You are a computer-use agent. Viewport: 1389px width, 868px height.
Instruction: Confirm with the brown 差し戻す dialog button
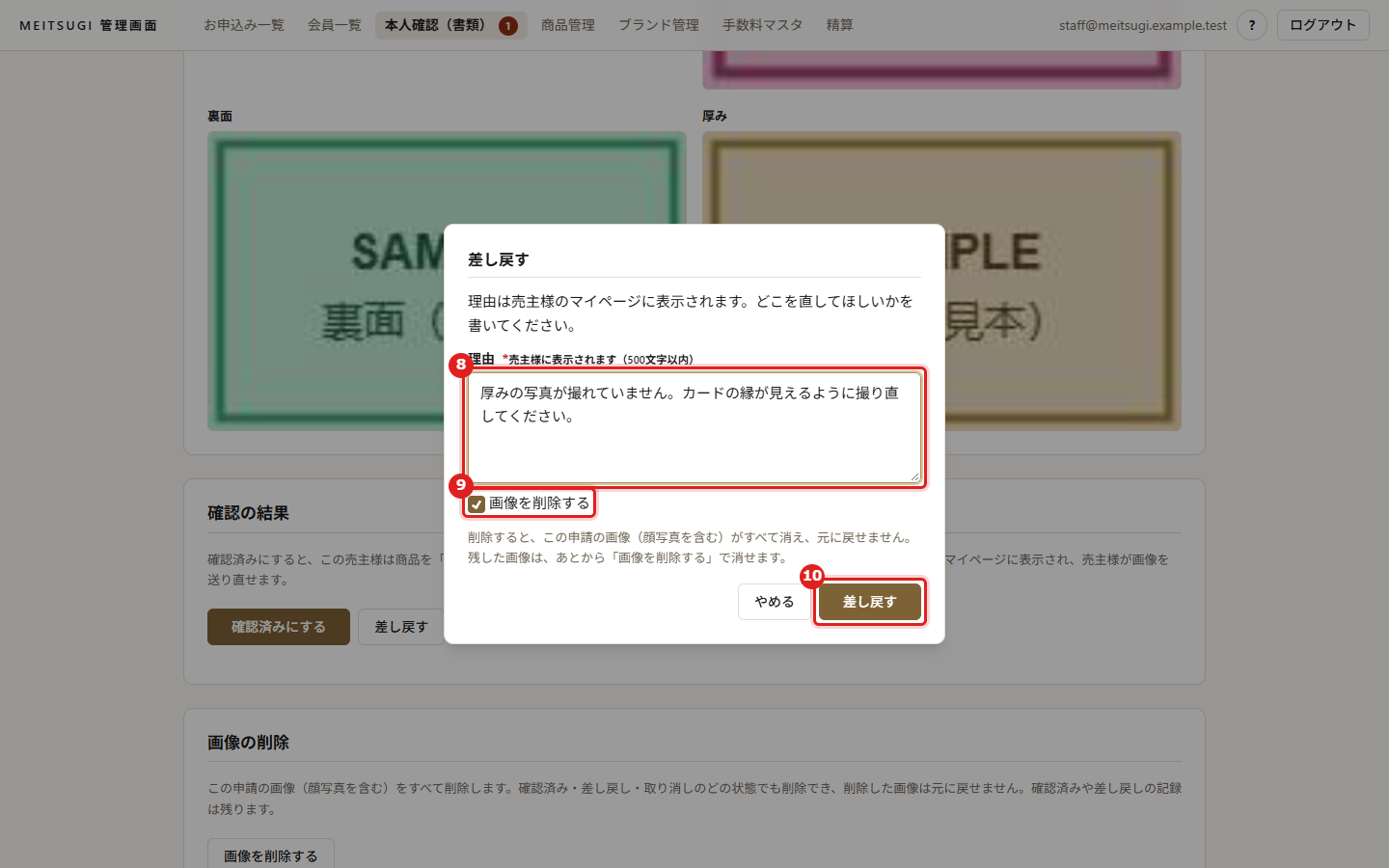(870, 602)
